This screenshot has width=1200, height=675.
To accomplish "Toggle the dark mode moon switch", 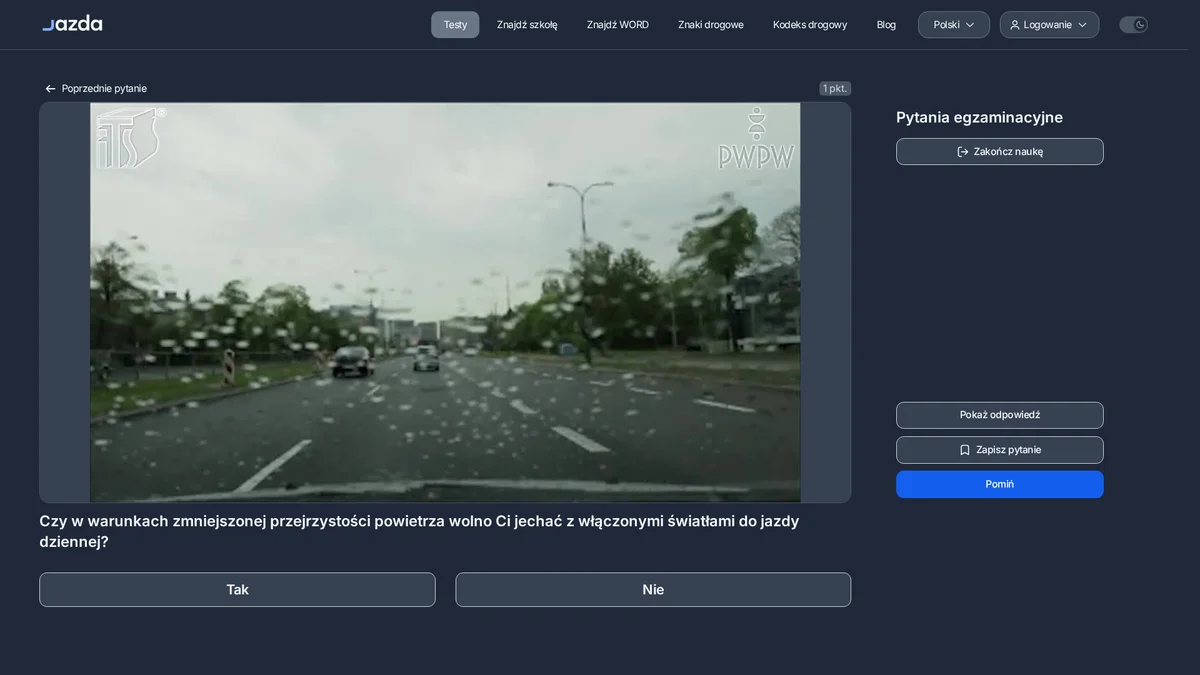I will coord(1133,25).
